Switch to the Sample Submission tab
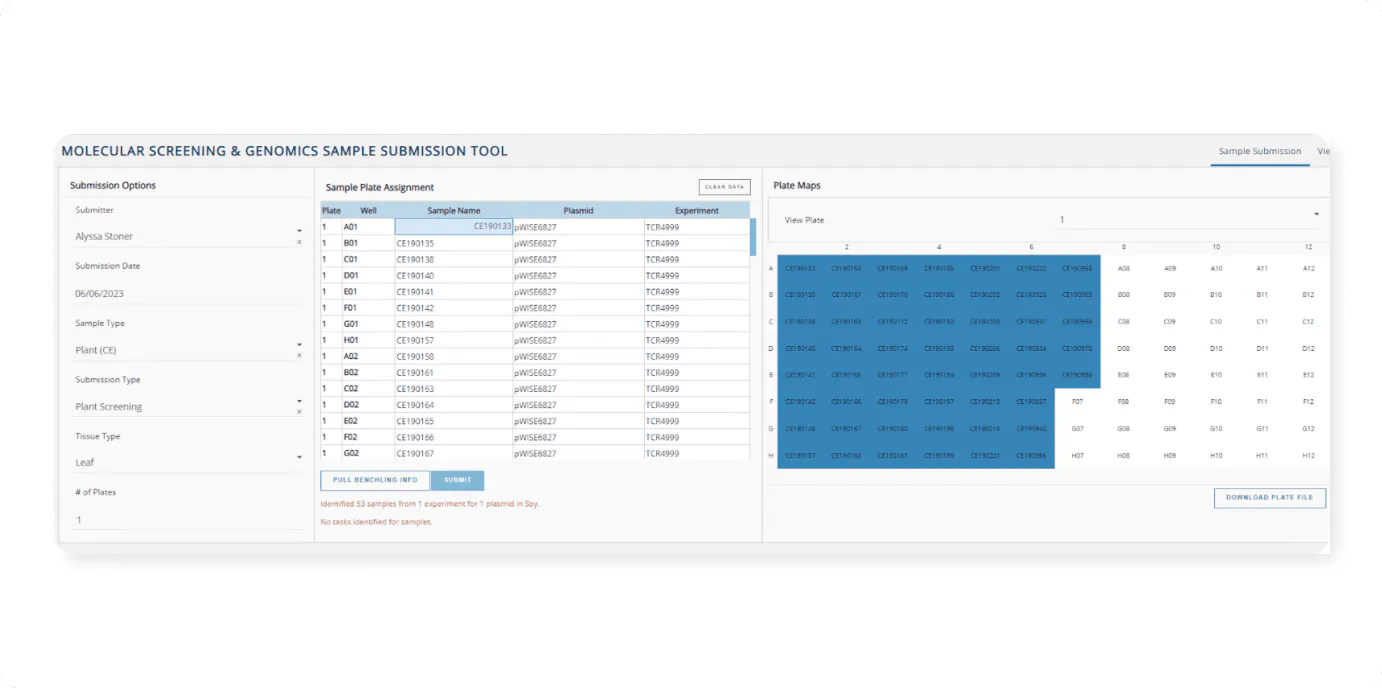The height and width of the screenshot is (688, 1382). pos(1260,152)
